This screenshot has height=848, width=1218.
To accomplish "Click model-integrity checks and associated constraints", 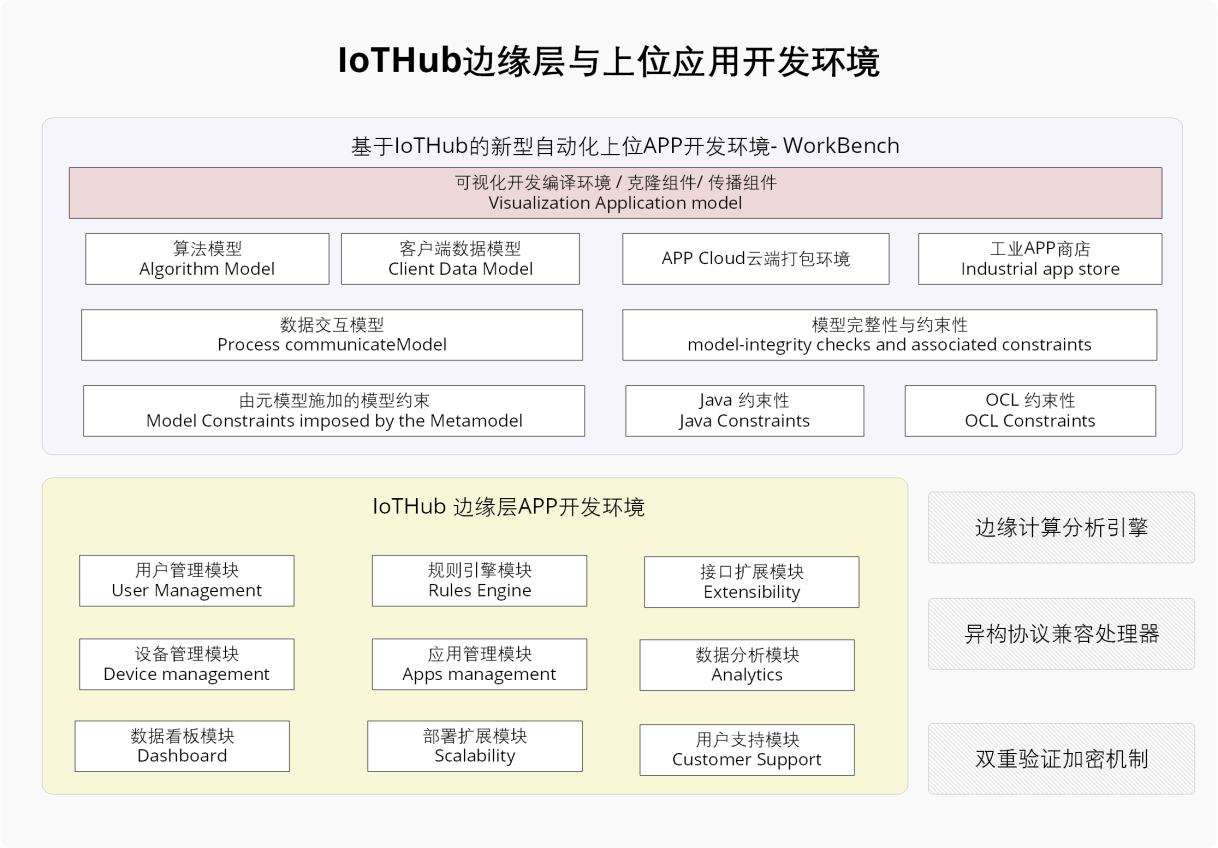I will tap(889, 335).
